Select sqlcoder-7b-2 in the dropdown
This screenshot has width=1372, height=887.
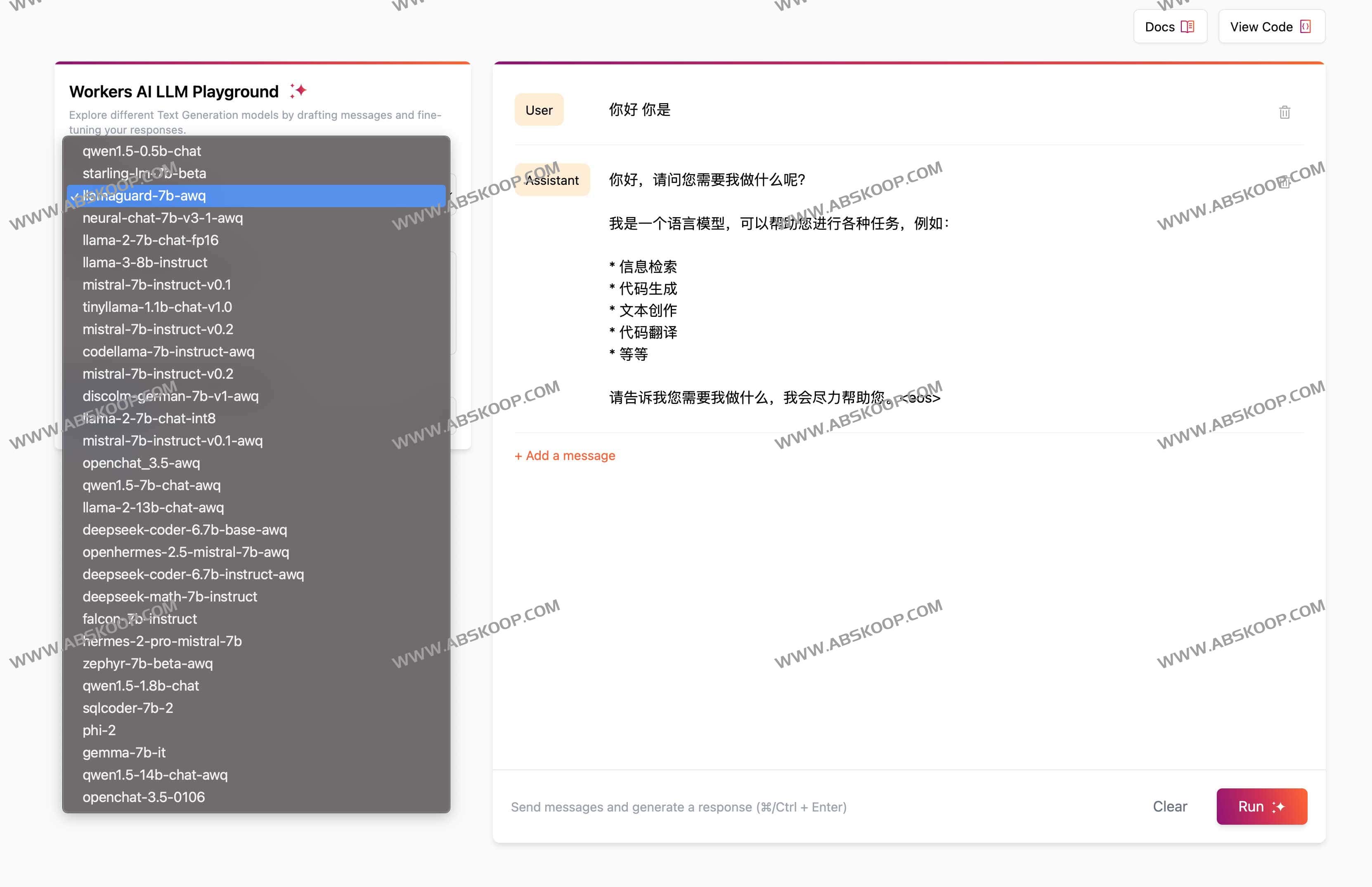[x=128, y=707]
